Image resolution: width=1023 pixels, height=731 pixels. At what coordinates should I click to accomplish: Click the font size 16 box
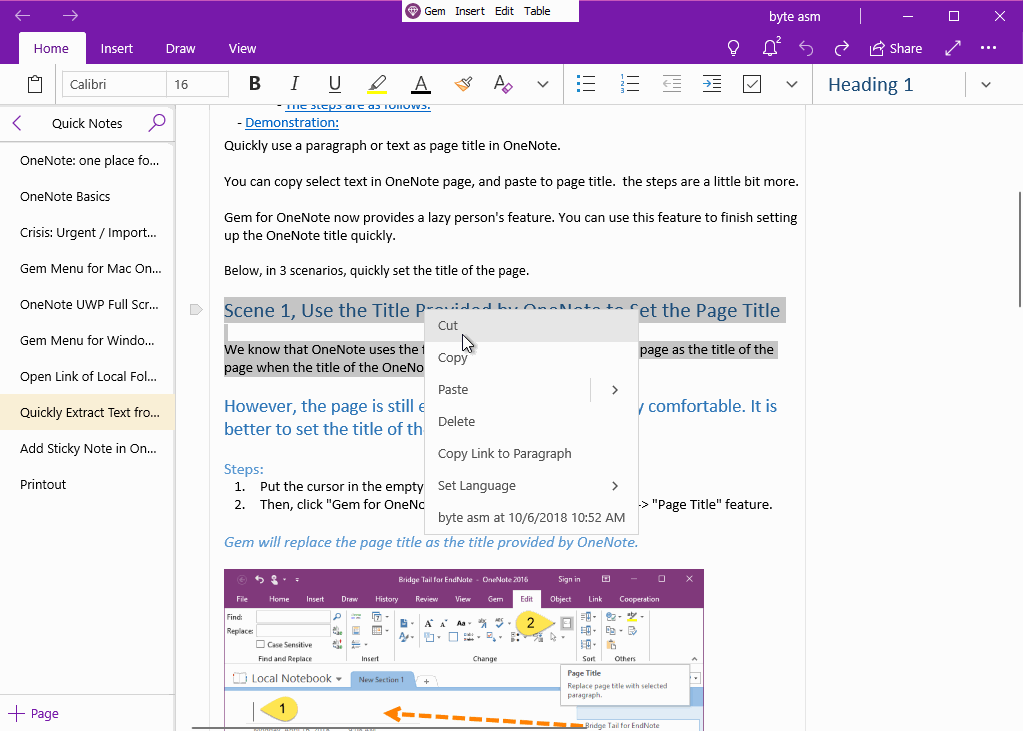198,84
